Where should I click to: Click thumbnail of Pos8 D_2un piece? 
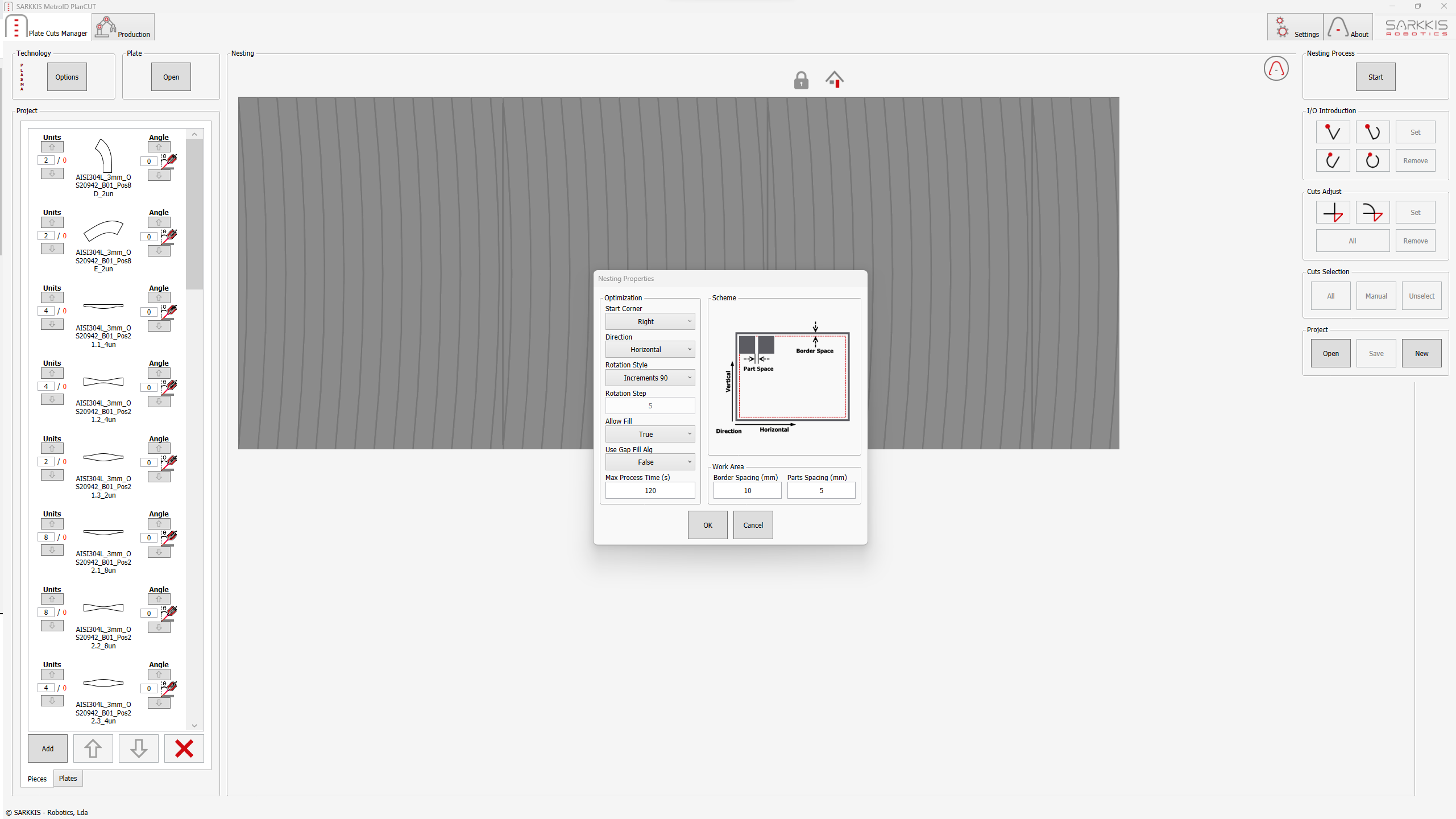pos(103,156)
